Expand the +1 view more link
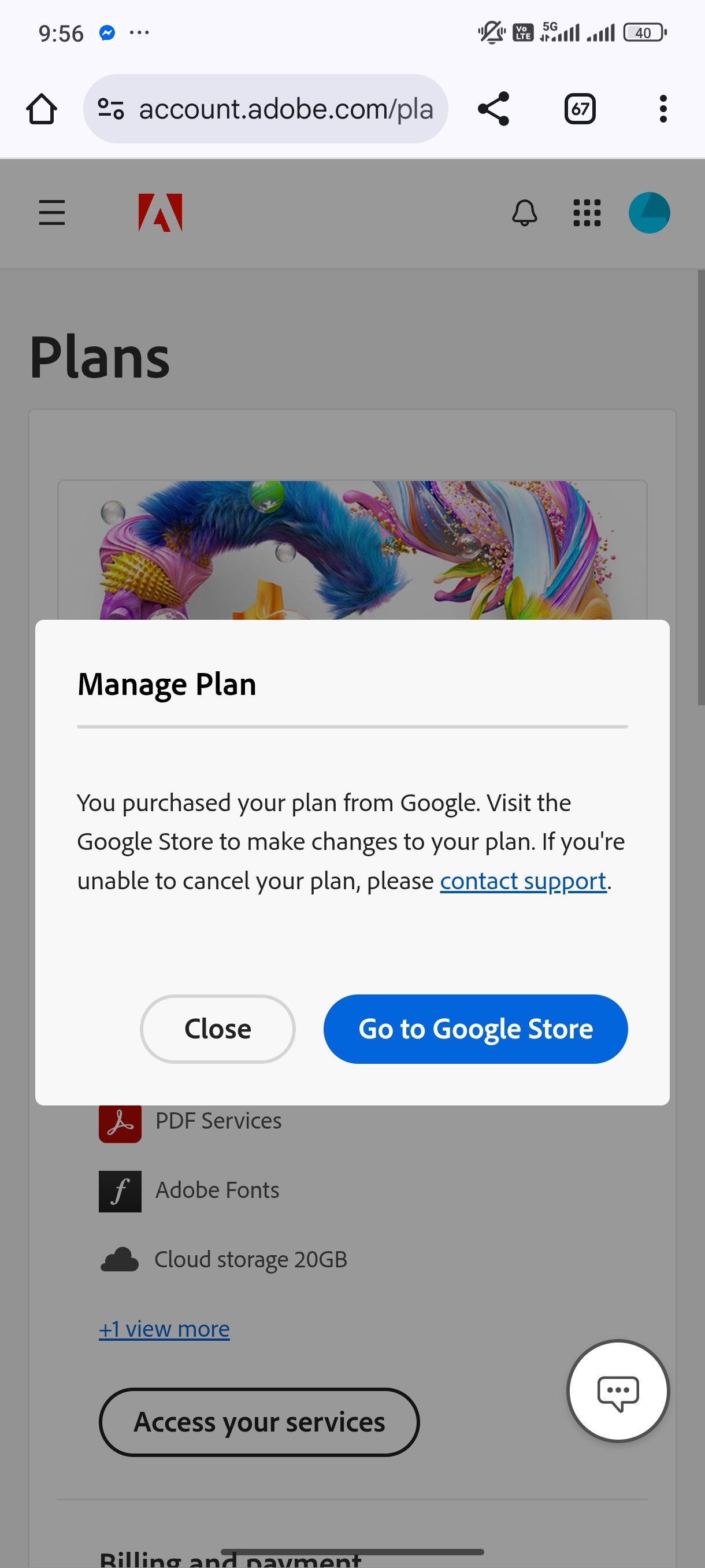 coord(164,1329)
